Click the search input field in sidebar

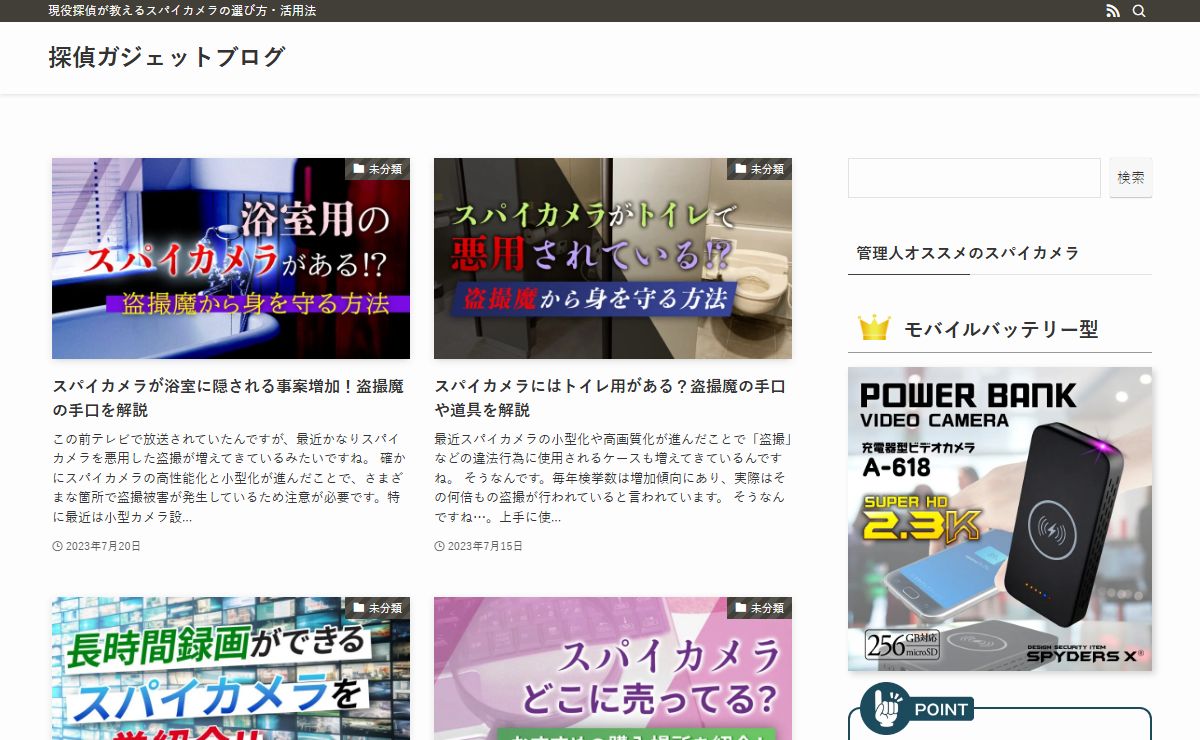click(x=974, y=177)
